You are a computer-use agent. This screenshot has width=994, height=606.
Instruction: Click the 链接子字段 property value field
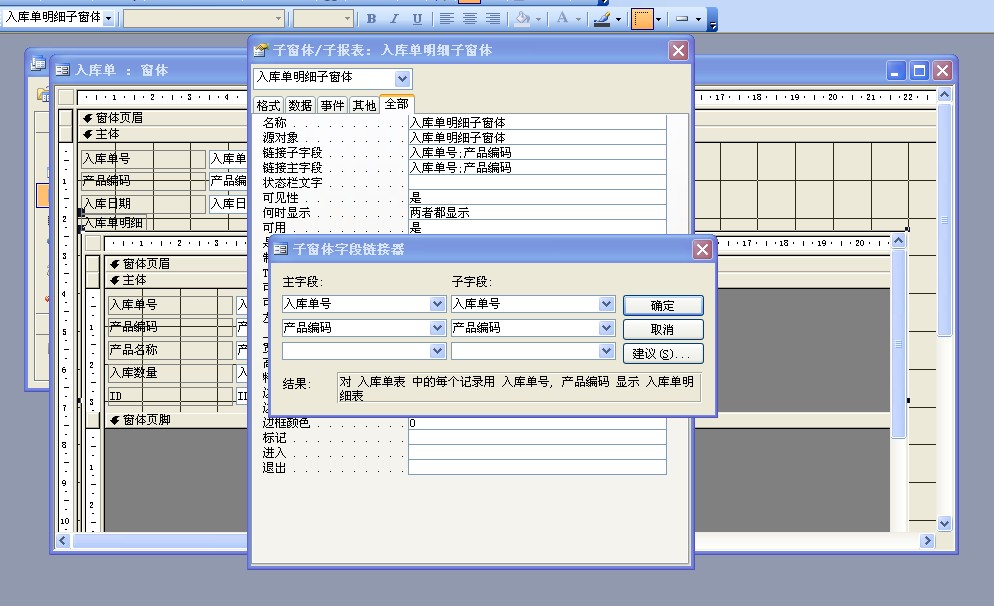(x=537, y=153)
